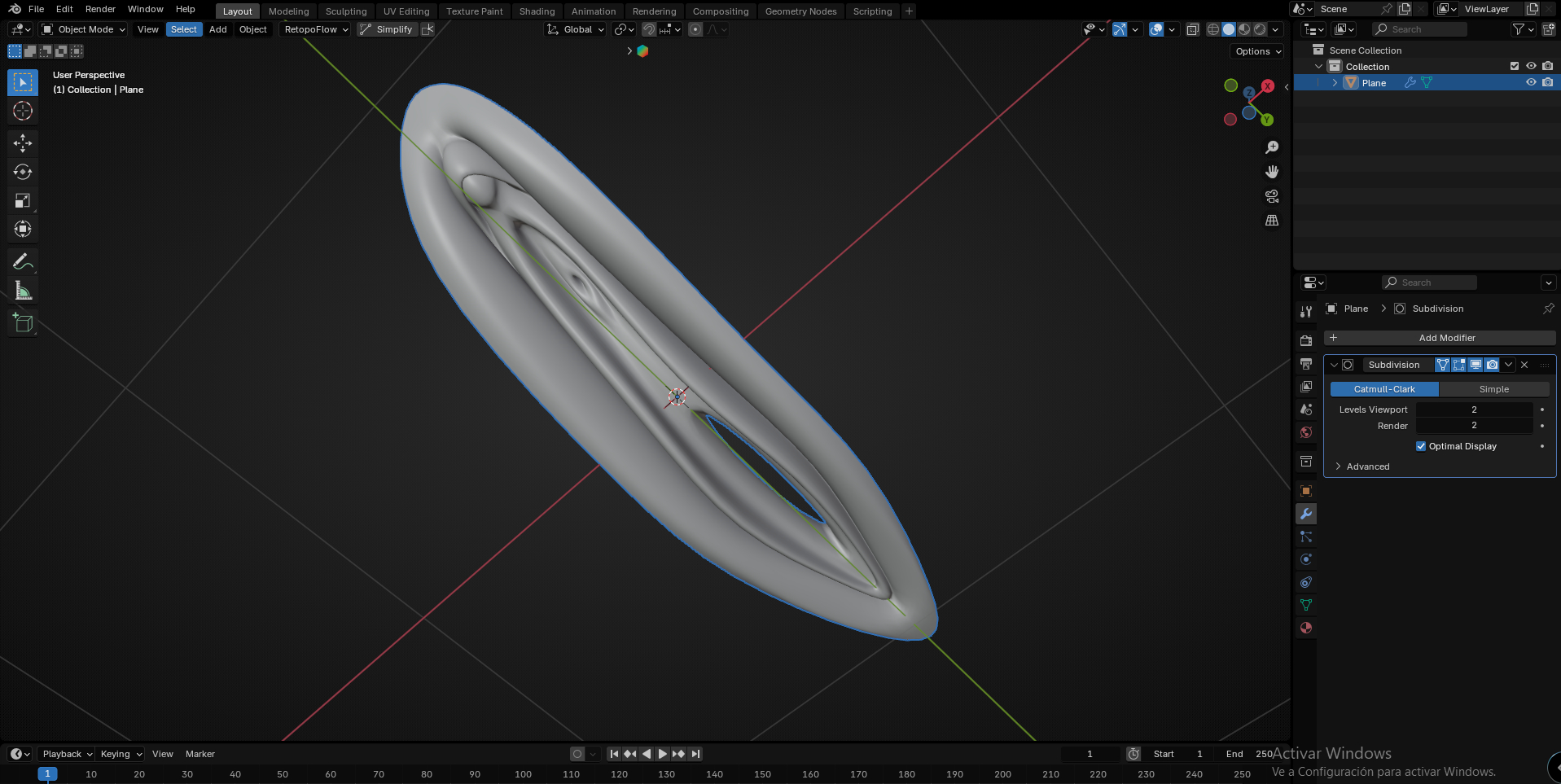Select Simple subdivision type
1561x784 pixels.
[1493, 389]
